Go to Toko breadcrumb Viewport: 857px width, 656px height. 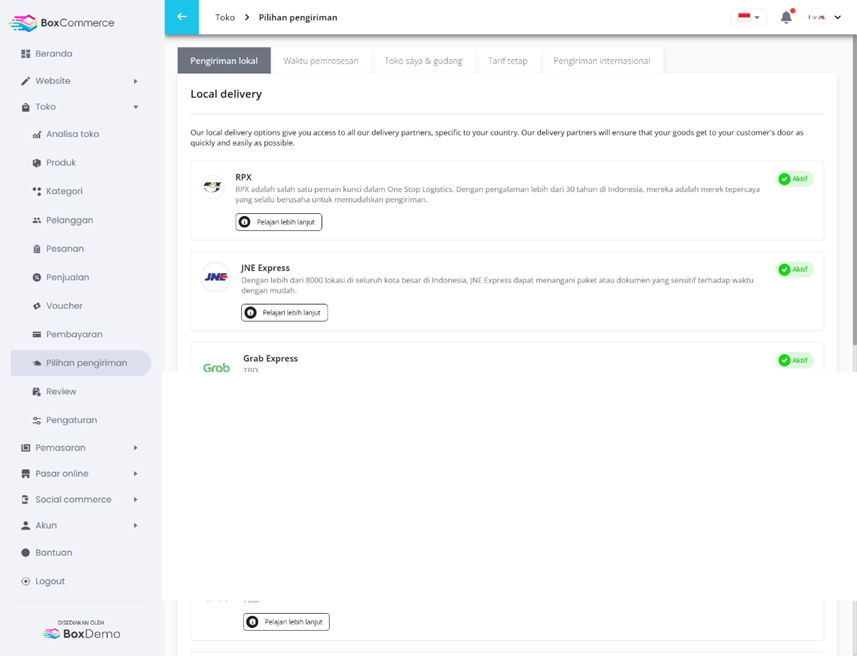click(225, 17)
